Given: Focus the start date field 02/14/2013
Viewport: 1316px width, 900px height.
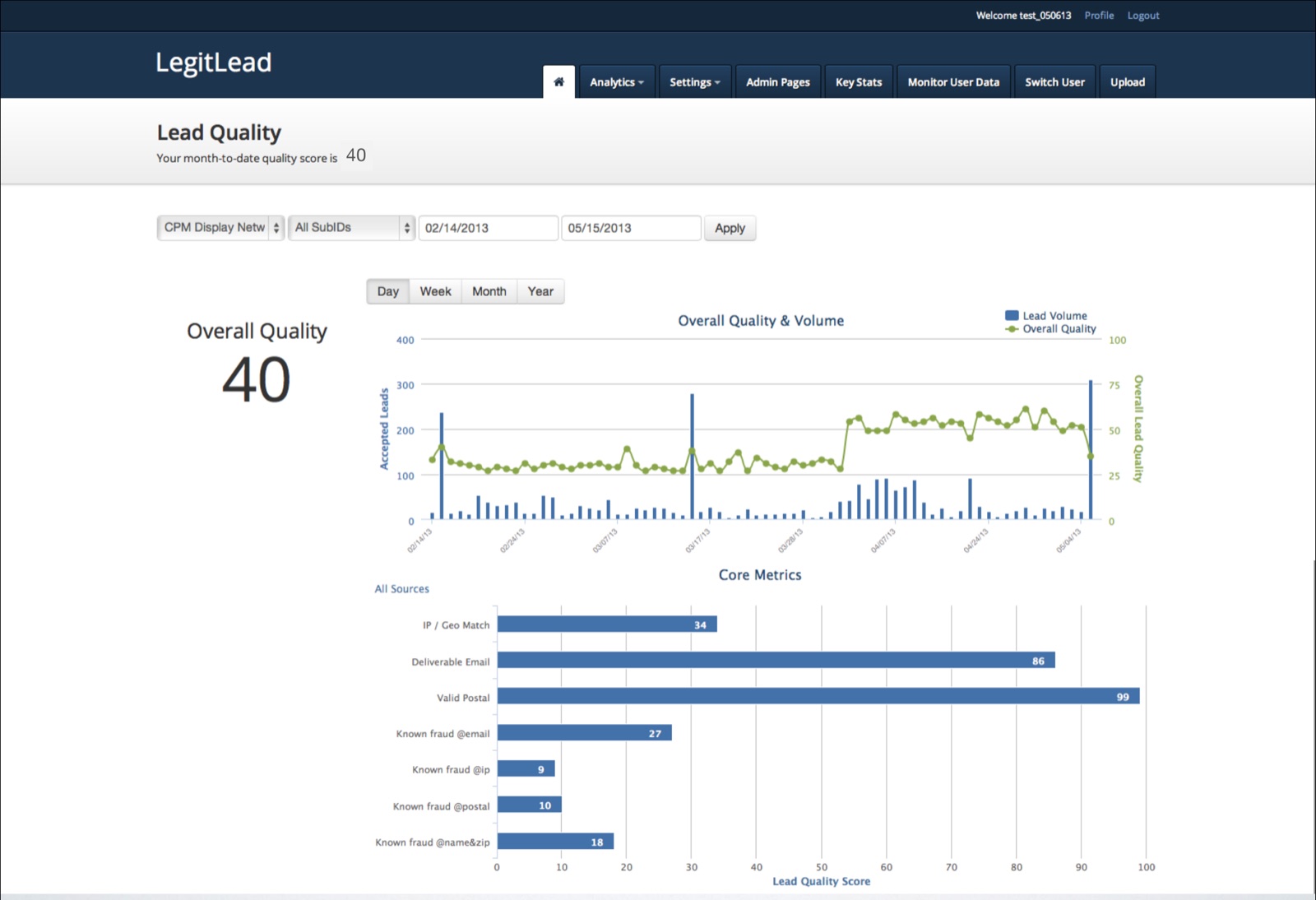Looking at the screenshot, I should pos(489,228).
